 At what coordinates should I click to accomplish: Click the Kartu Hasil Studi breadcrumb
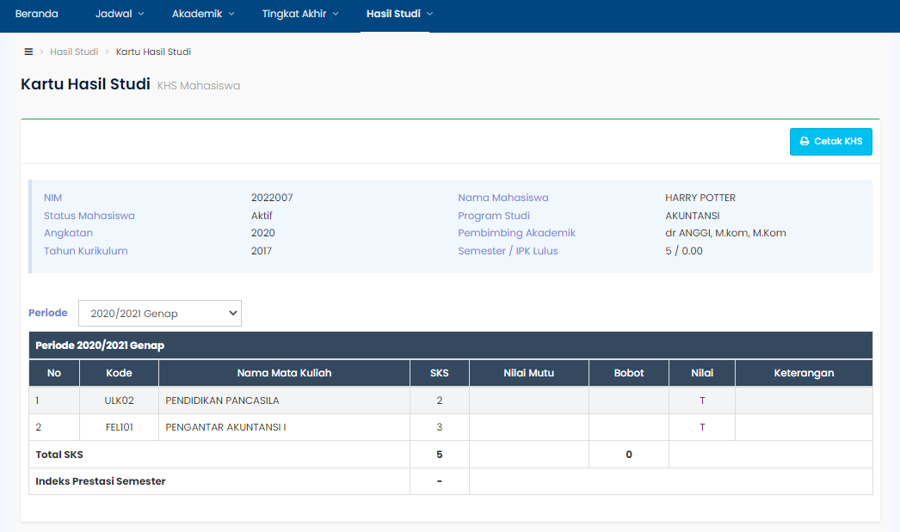[153, 52]
